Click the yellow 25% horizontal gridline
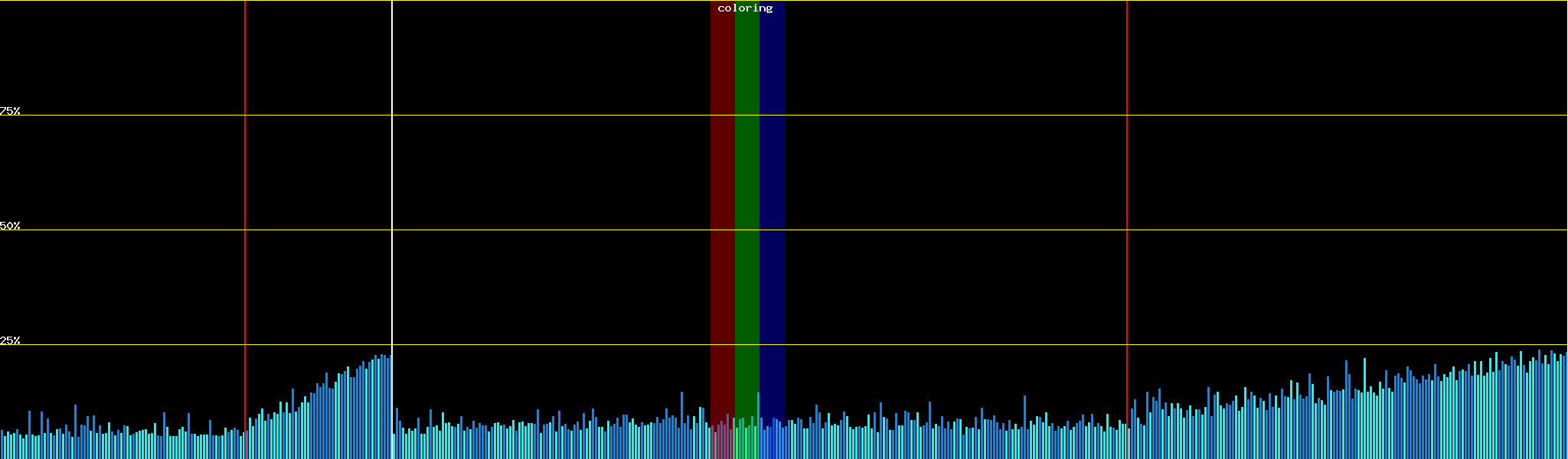Image resolution: width=1568 pixels, height=459 pixels. 536,345
